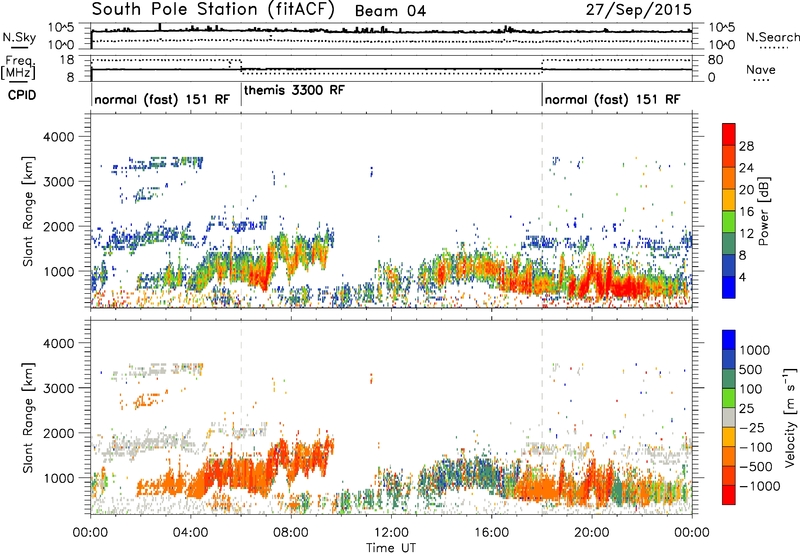
Task: Click the 'Nave' legend label
Action: [x=761, y=69]
